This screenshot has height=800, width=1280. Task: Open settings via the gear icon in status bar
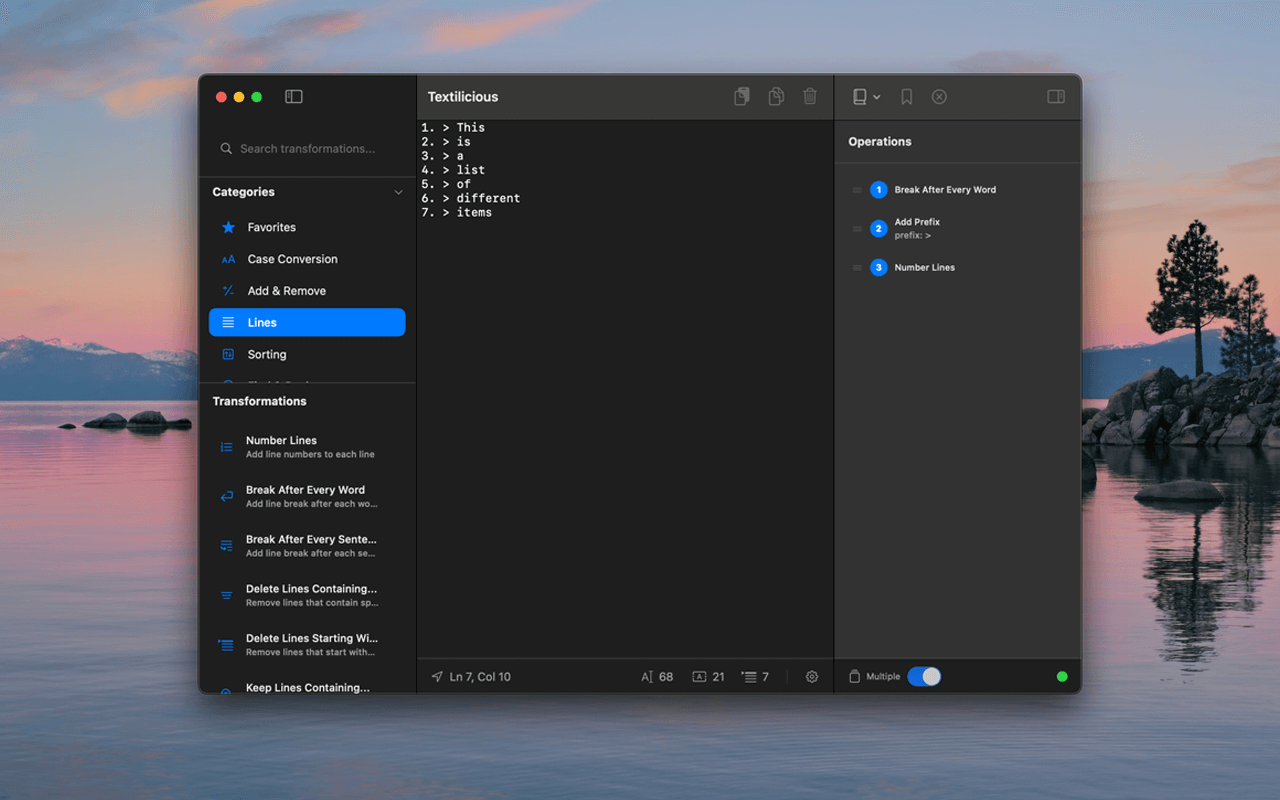[812, 676]
